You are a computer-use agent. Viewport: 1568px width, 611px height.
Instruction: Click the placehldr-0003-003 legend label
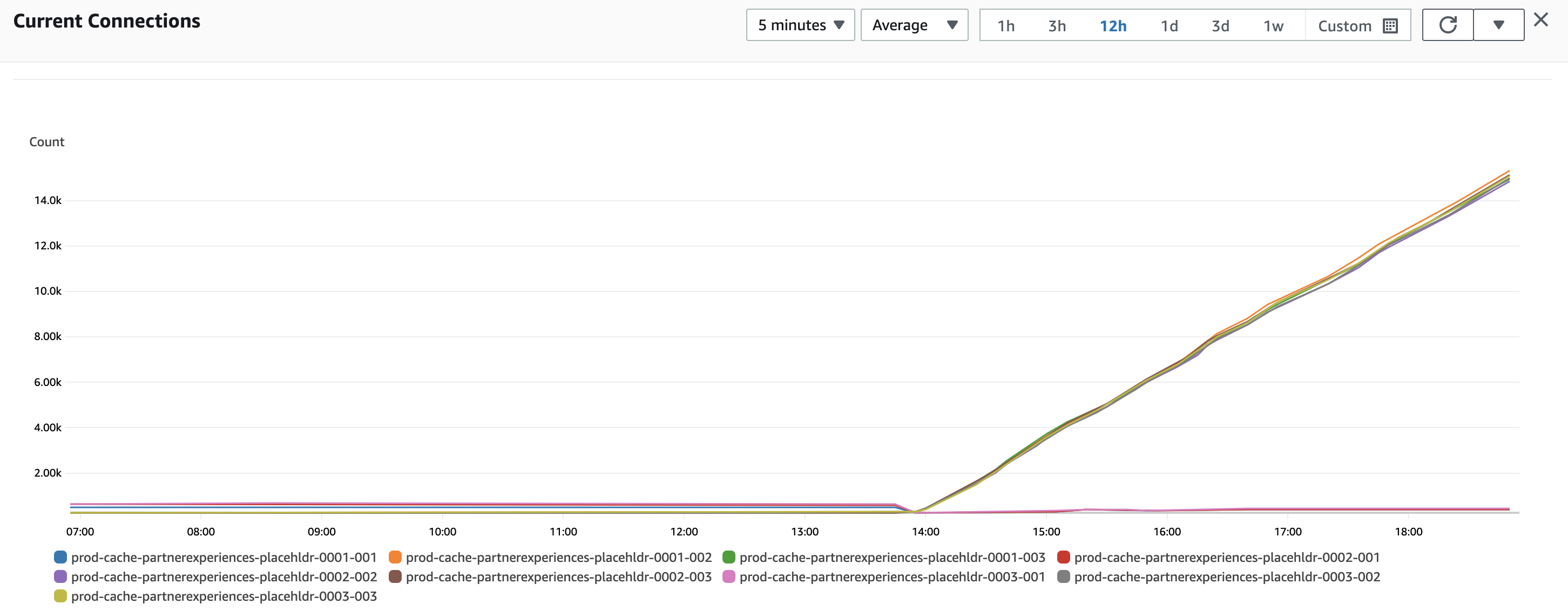(224, 596)
